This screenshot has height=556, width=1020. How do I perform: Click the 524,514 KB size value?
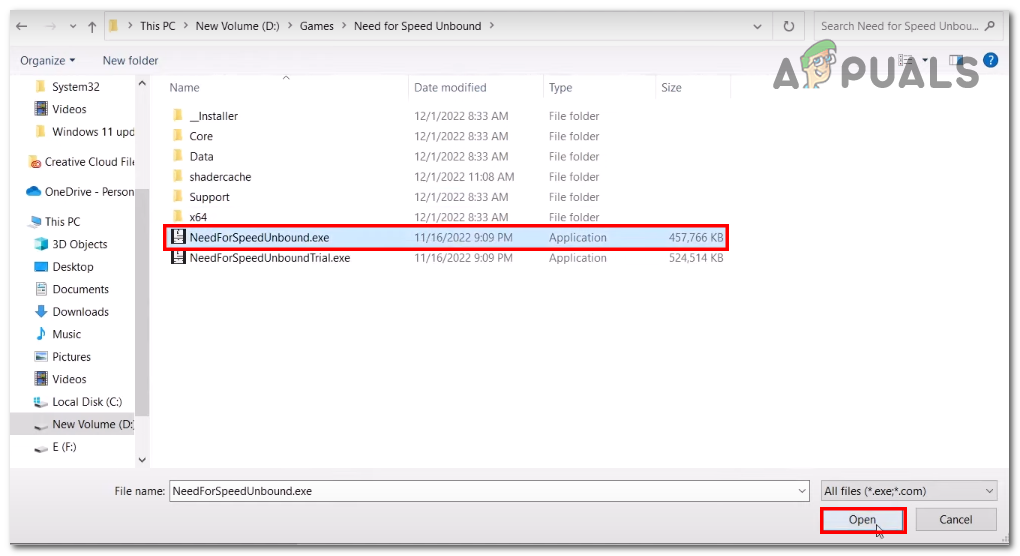coord(696,258)
